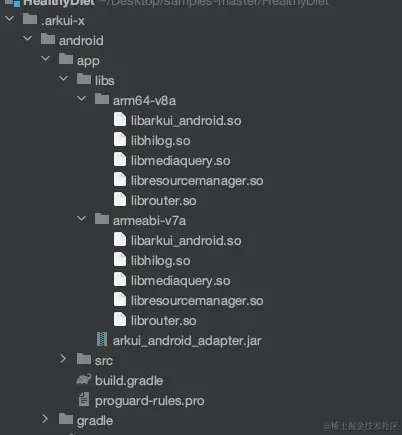Collapse the .arkui-x folder chevron

click(x=10, y=18)
